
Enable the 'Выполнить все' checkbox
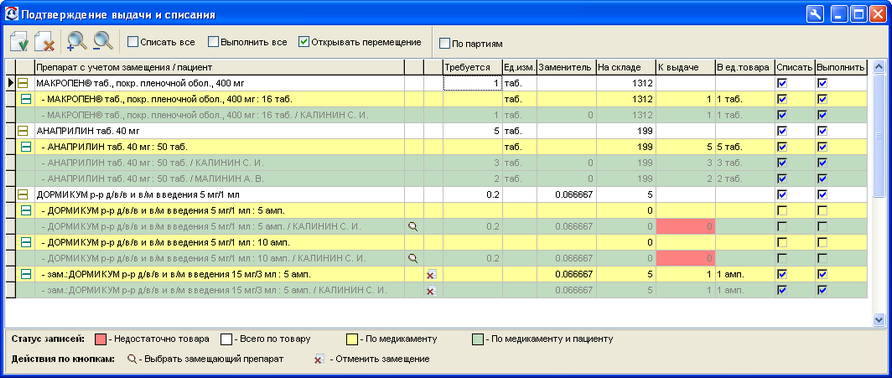[x=213, y=42]
